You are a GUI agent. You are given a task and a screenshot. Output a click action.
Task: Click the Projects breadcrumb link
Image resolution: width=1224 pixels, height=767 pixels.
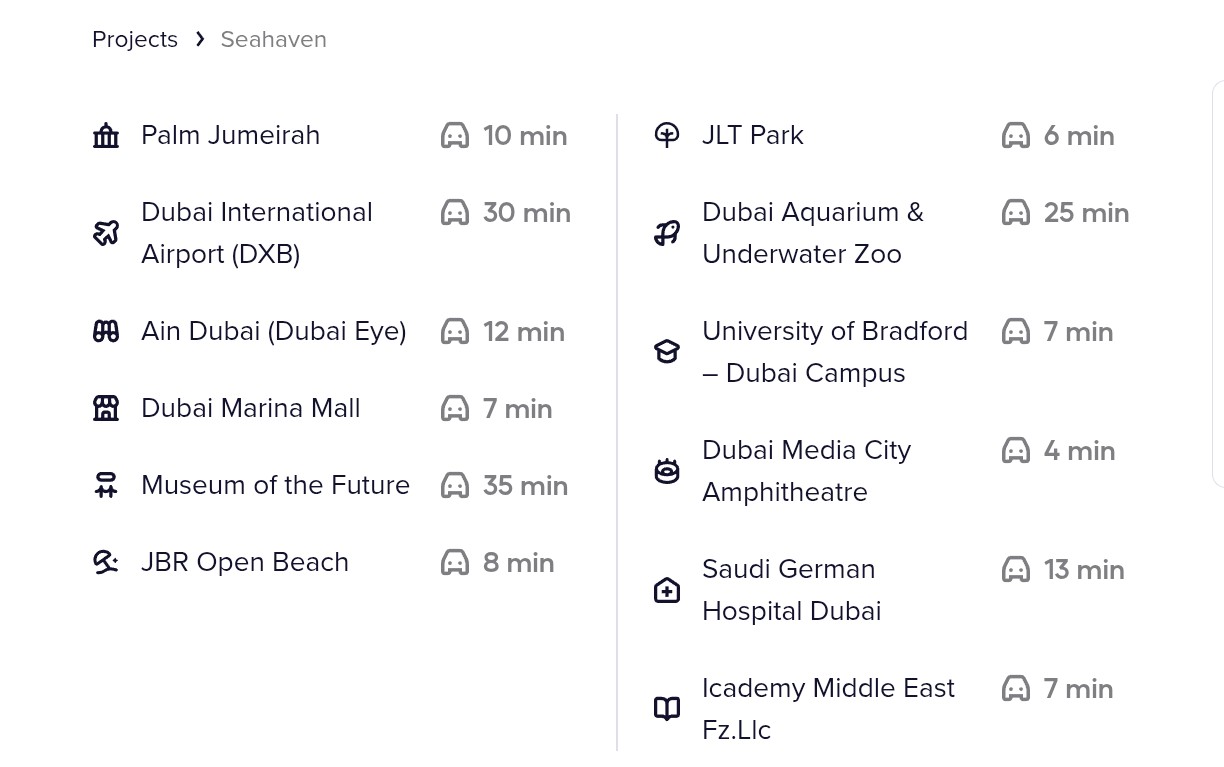point(135,39)
